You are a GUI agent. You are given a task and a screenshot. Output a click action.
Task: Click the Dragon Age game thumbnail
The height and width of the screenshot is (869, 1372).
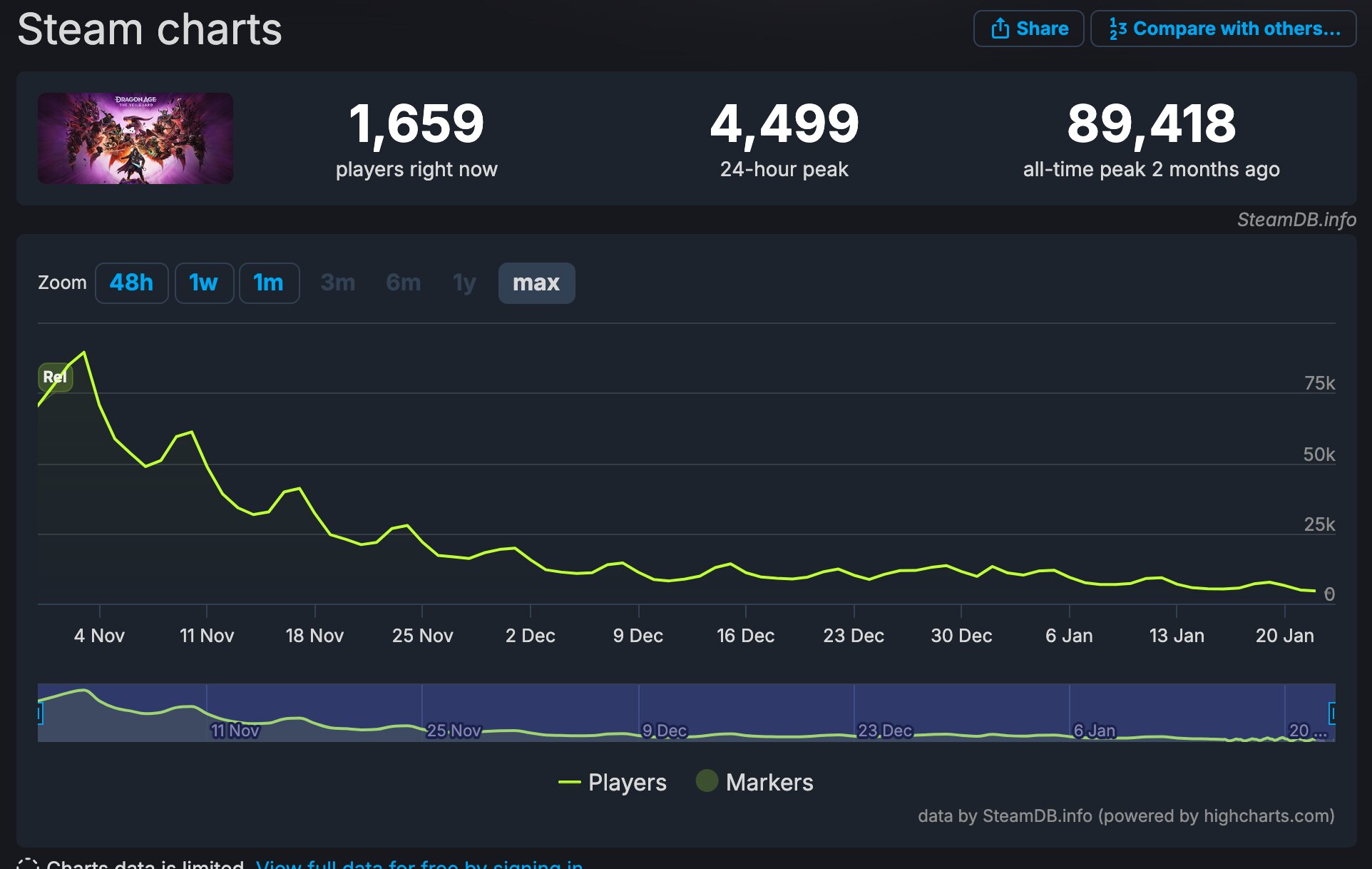135,138
